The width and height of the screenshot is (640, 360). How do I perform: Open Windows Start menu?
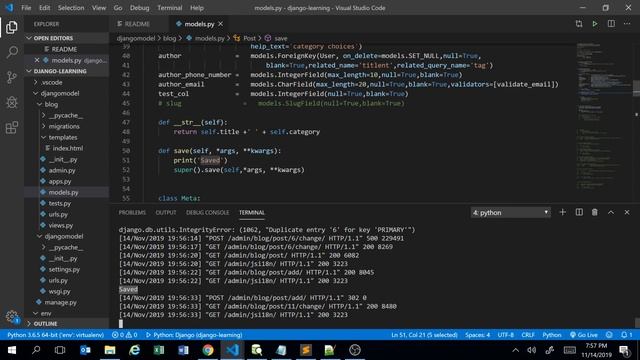point(12,350)
